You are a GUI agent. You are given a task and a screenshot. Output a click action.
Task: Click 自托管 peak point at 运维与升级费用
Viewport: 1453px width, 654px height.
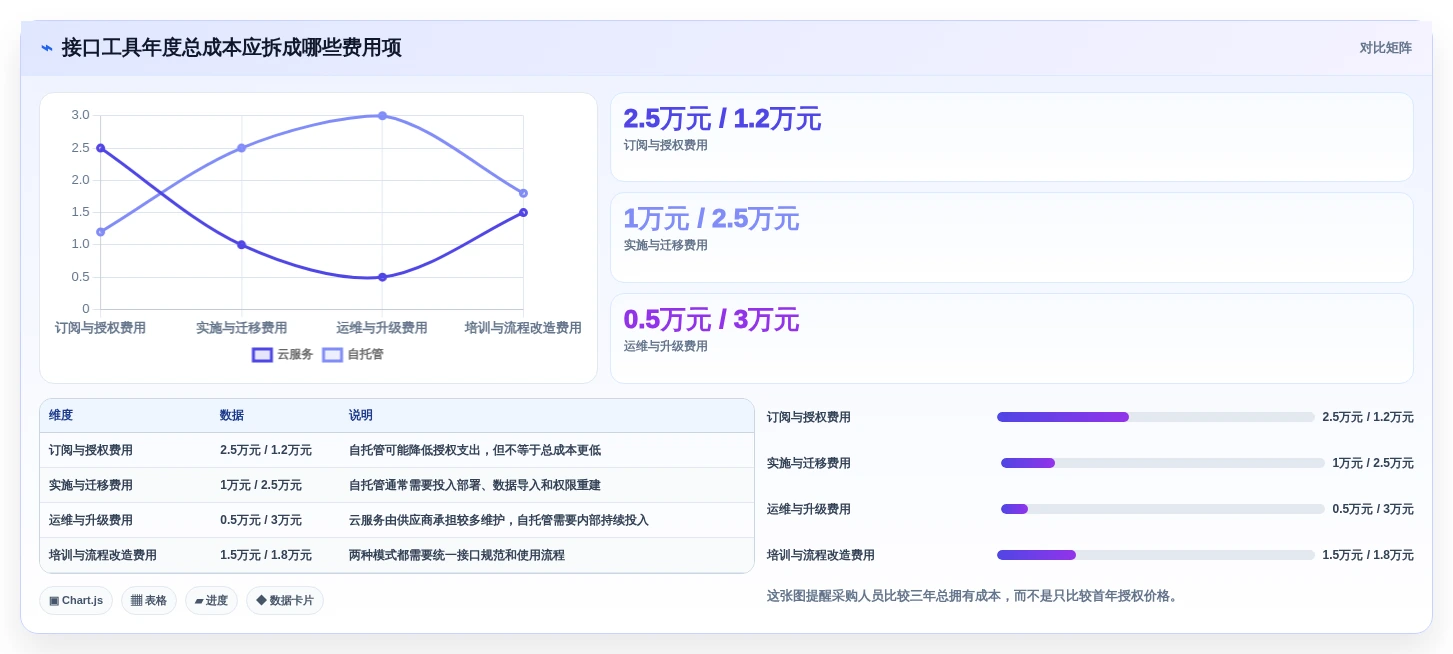pyautogui.click(x=382, y=116)
